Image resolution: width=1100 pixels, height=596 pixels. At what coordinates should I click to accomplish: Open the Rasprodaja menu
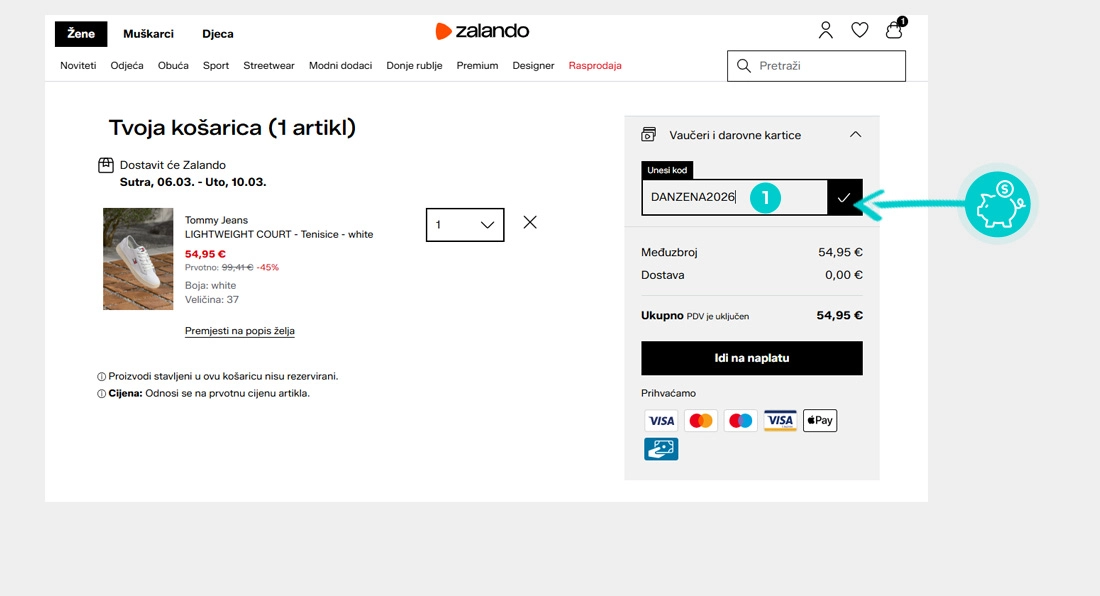(x=595, y=65)
